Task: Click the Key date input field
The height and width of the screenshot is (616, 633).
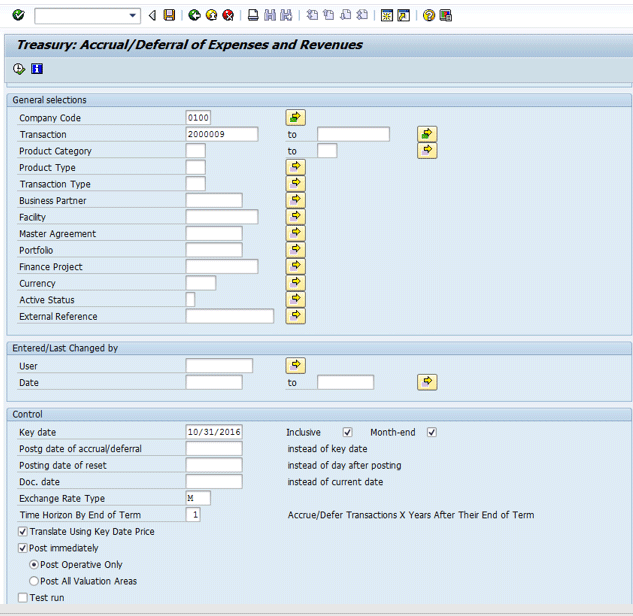Action: coord(213,432)
